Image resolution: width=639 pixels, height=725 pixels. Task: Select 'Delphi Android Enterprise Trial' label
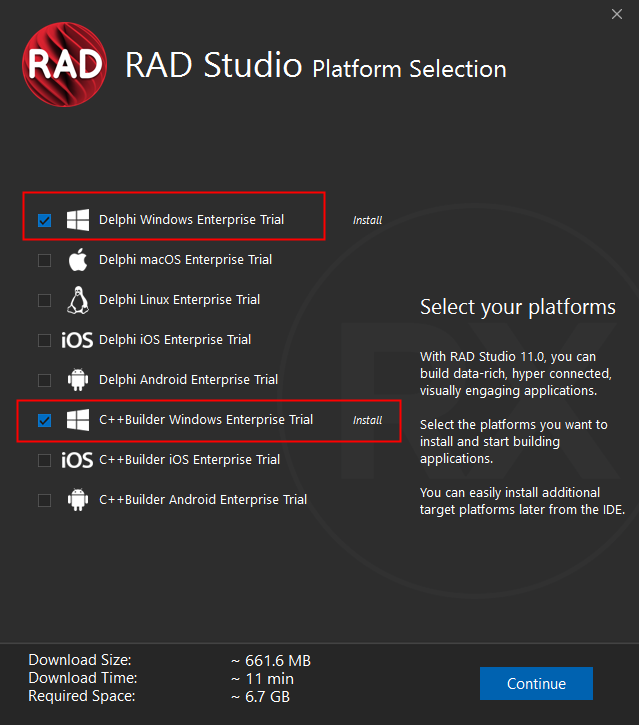(x=189, y=380)
